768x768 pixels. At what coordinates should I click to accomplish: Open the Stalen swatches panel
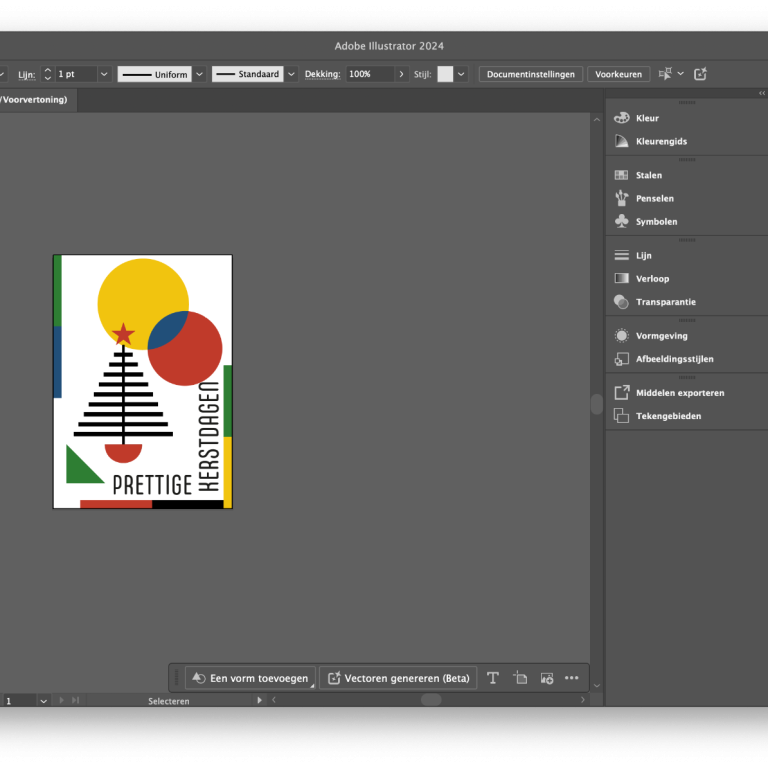tap(648, 175)
